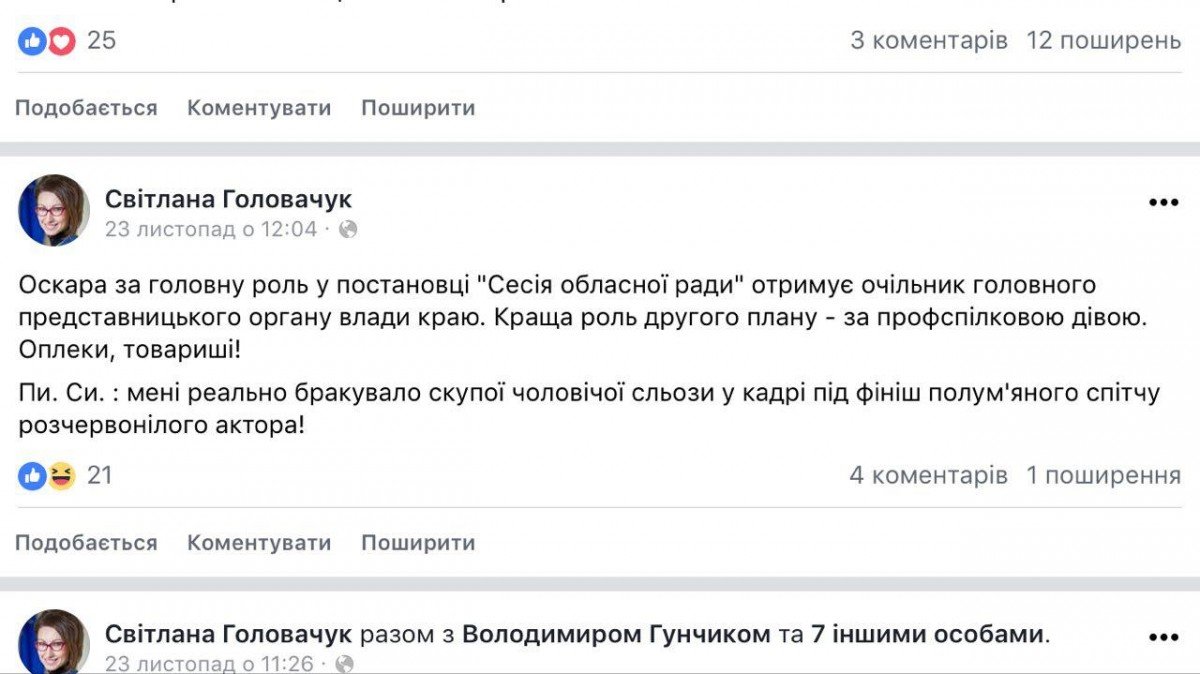Click the globe privacy icon next to 12:04
This screenshot has width=1200, height=674.
click(348, 229)
